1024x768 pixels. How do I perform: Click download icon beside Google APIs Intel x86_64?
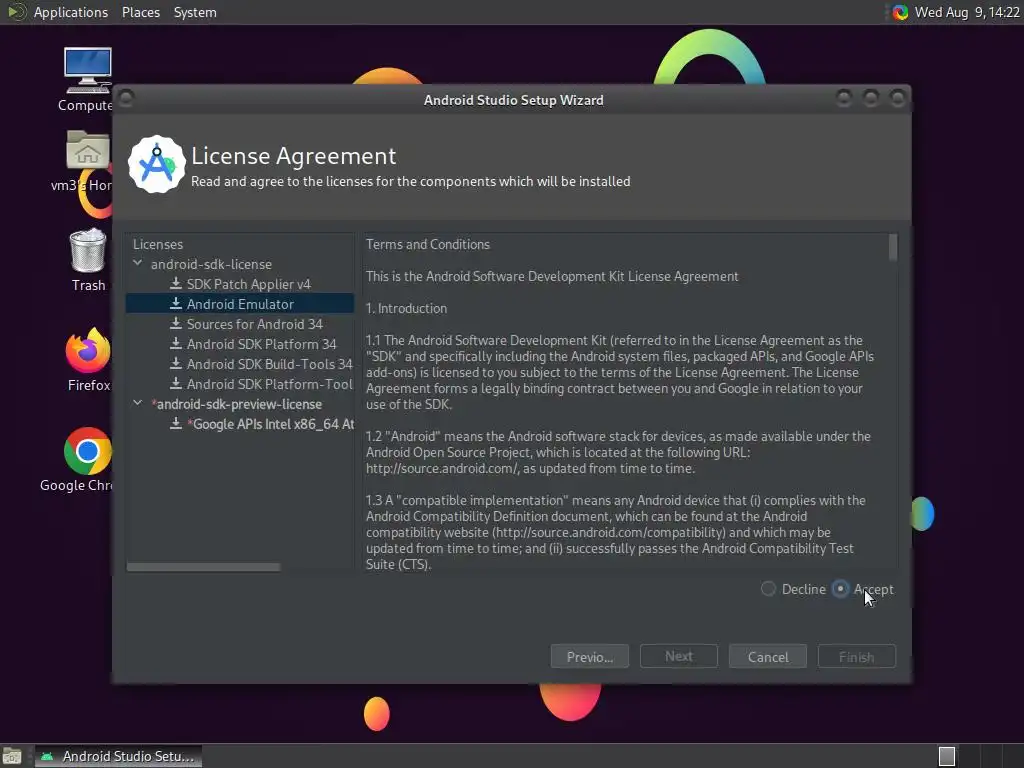176,424
